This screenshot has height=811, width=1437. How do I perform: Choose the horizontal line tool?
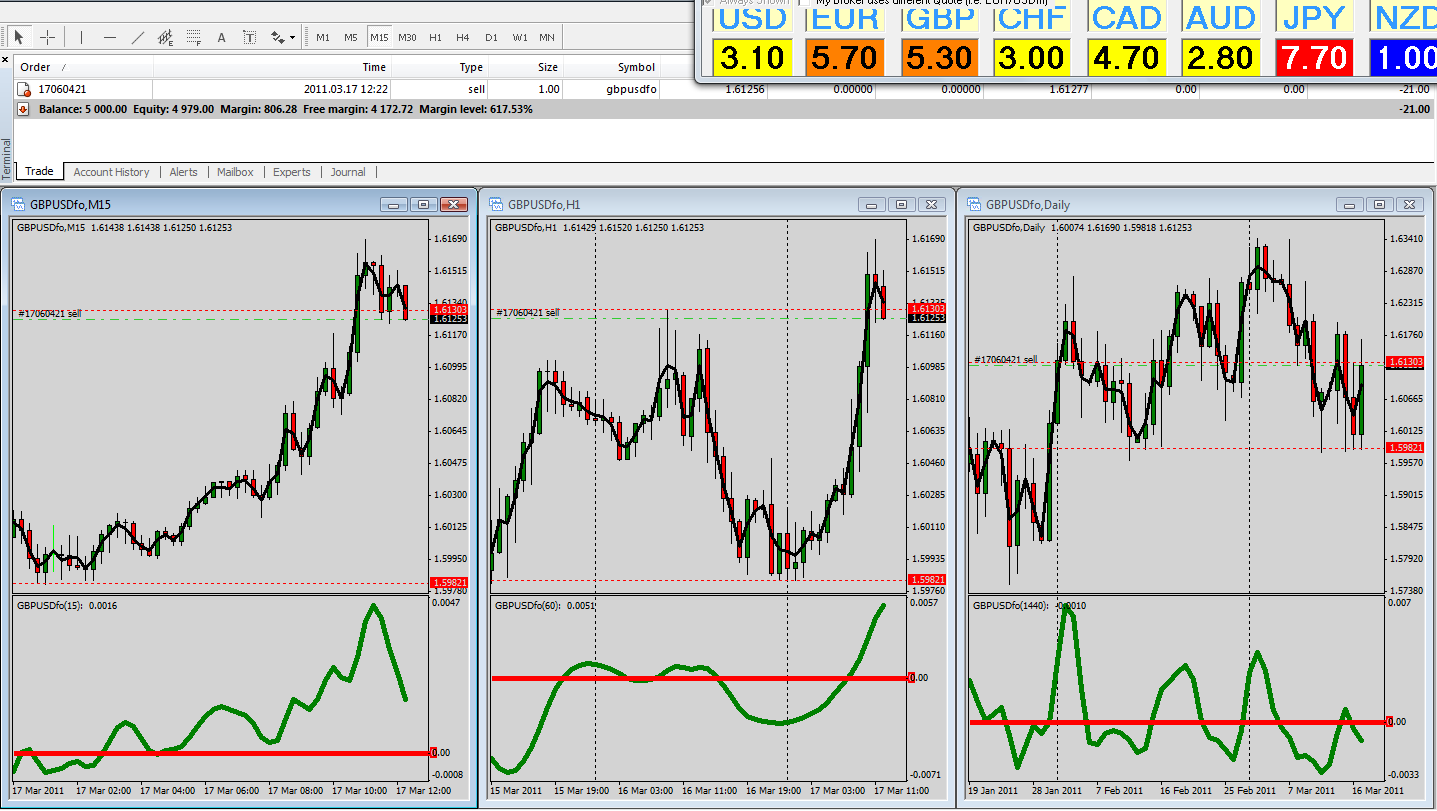[110, 37]
